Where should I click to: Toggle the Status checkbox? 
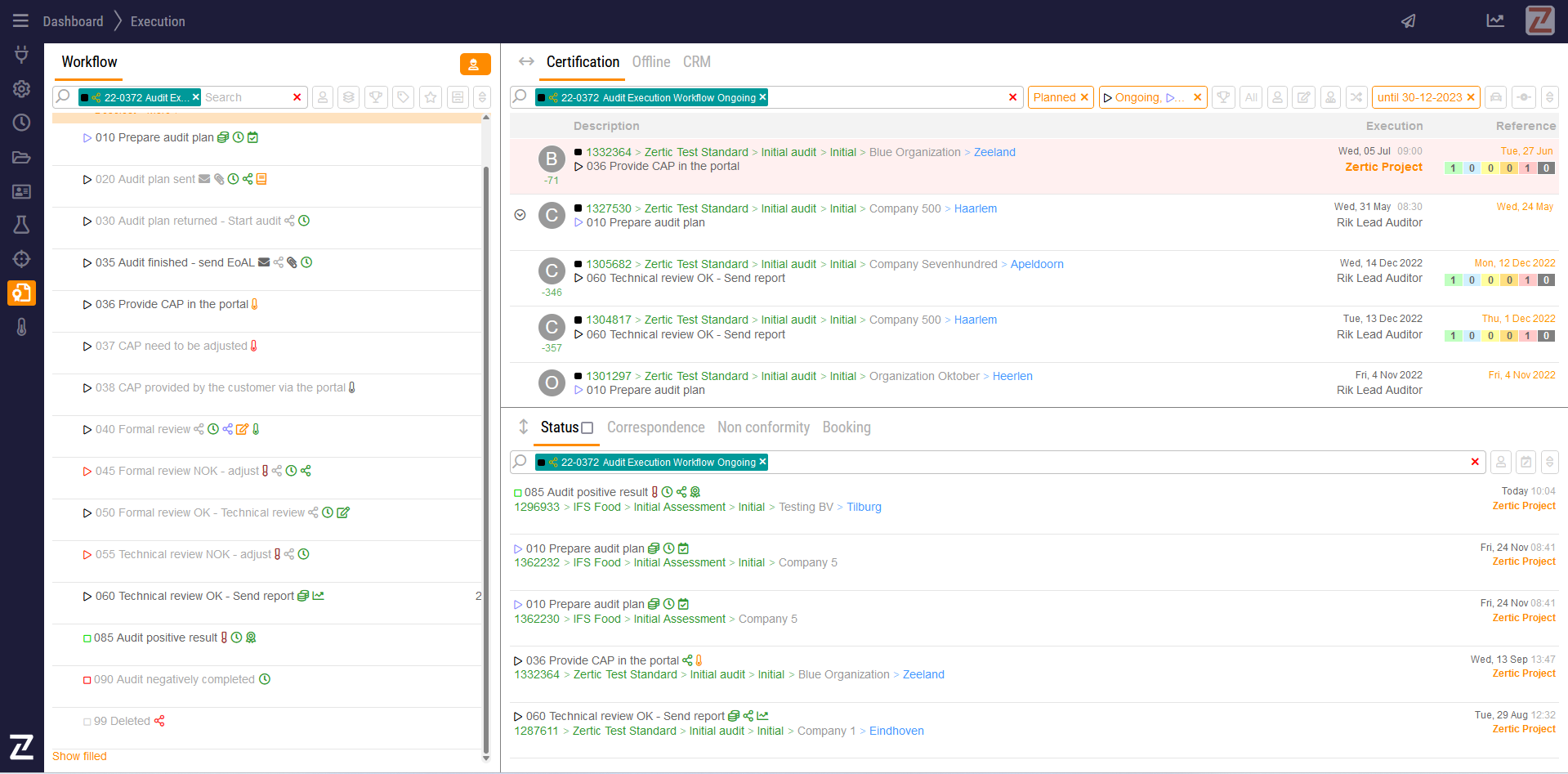(x=587, y=428)
